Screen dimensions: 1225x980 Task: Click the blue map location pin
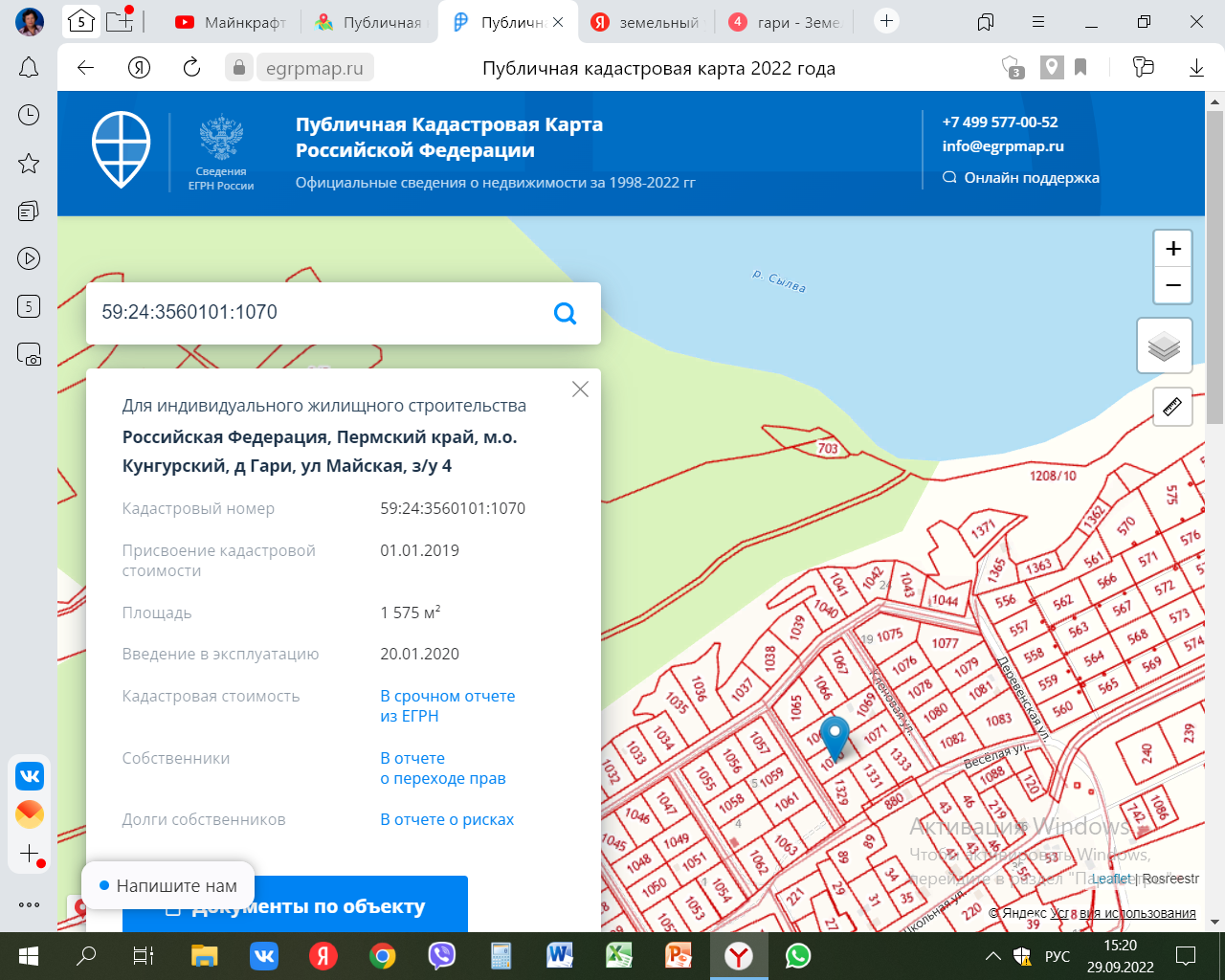[835, 738]
